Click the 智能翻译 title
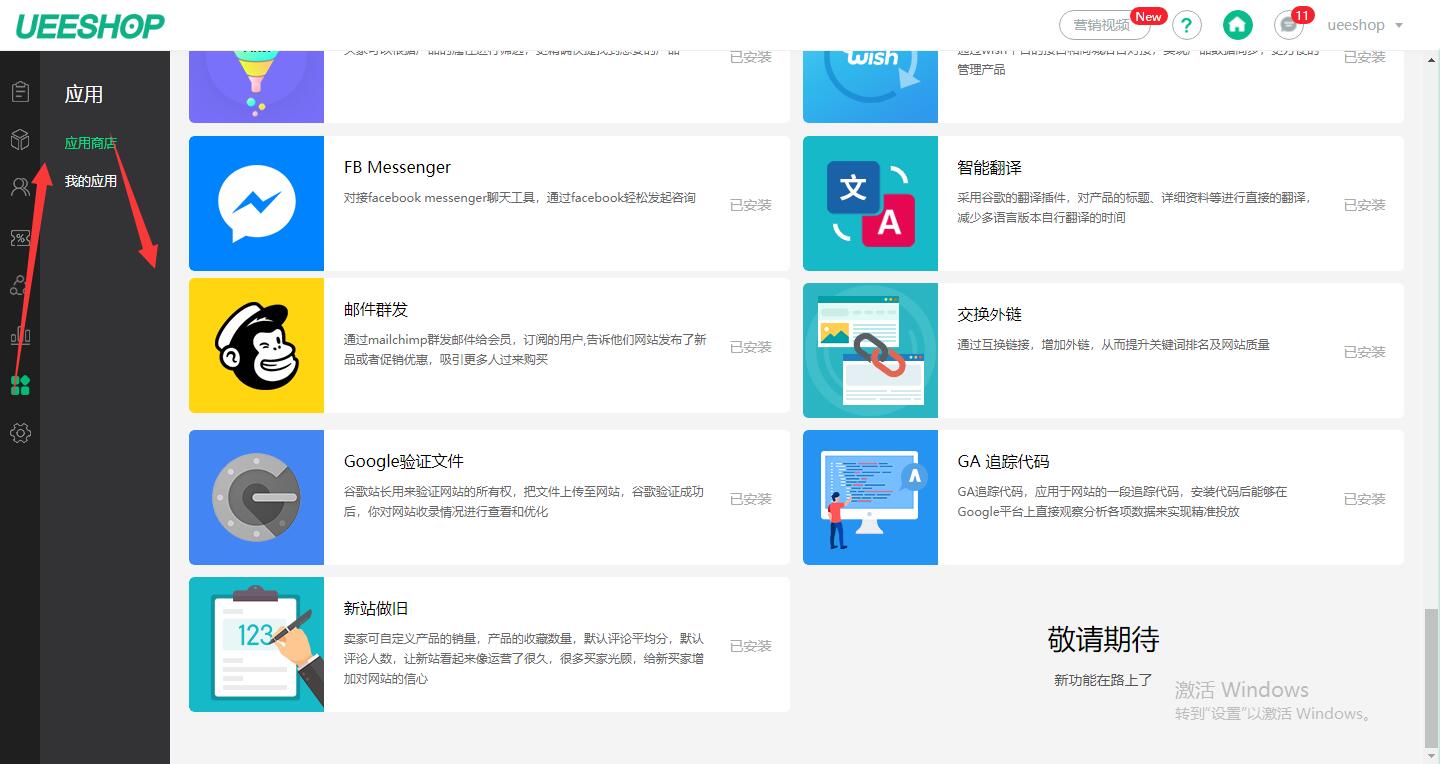This screenshot has height=764, width=1440. point(990,167)
